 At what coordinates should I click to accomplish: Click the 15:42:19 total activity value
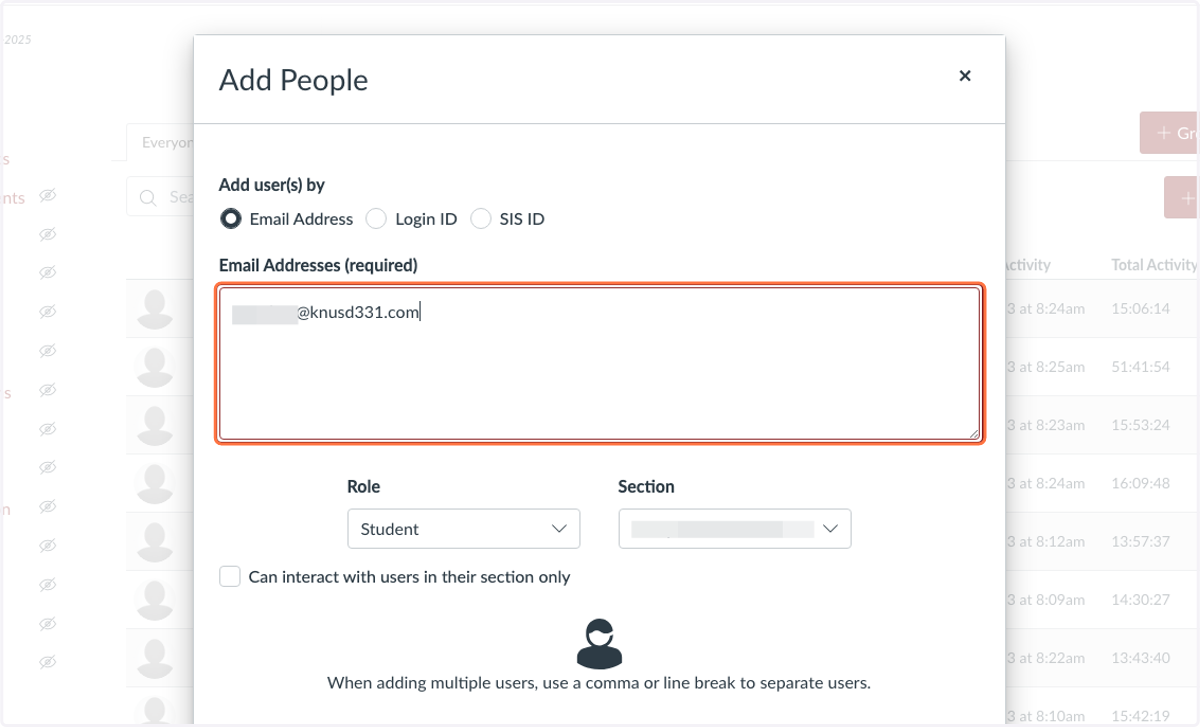click(x=1140, y=715)
